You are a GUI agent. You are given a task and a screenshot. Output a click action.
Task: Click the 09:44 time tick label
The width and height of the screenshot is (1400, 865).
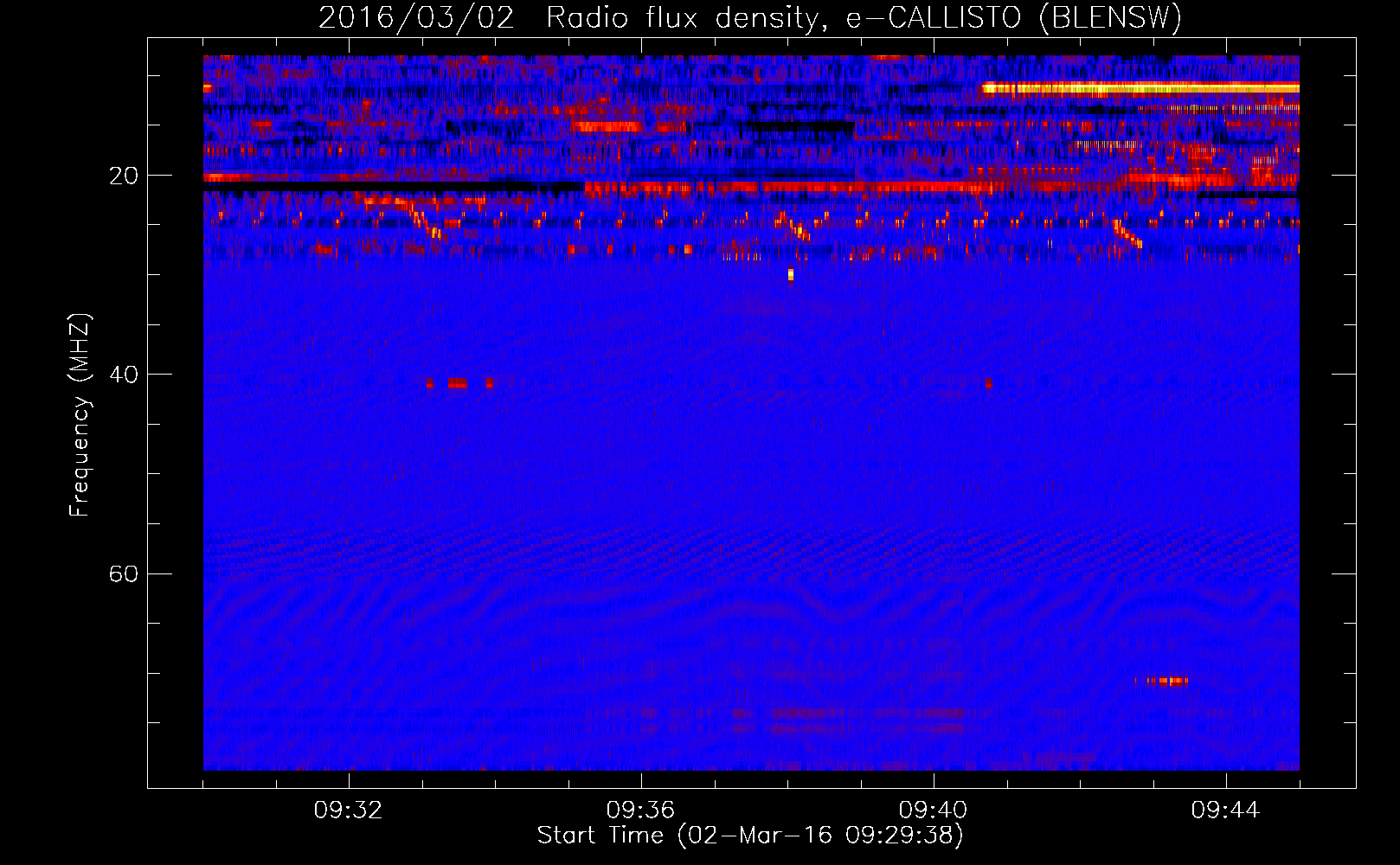pyautogui.click(x=1226, y=811)
